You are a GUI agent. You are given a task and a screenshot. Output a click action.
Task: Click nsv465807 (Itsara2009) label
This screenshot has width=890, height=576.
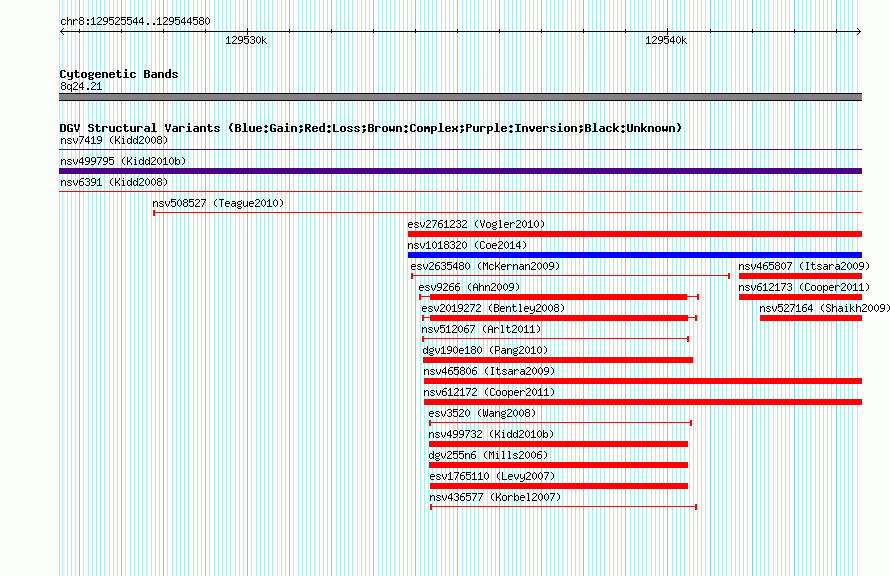coord(804,266)
